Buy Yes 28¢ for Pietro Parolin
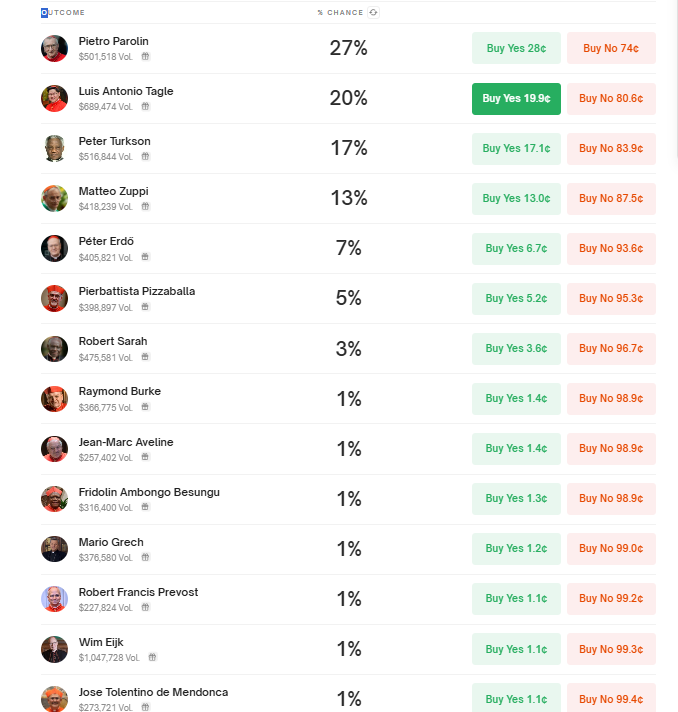 (x=516, y=48)
